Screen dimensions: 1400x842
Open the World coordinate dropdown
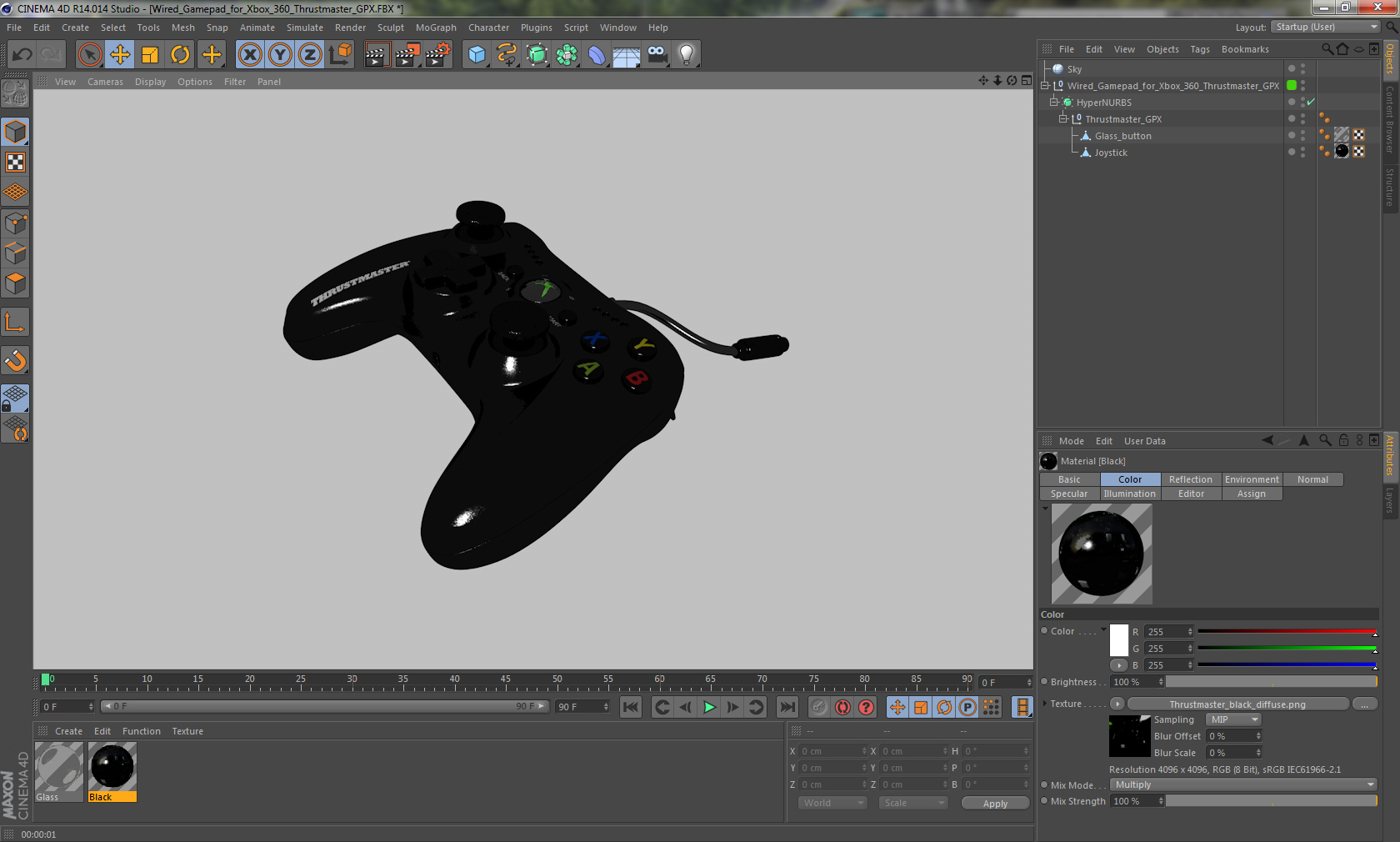pos(832,803)
